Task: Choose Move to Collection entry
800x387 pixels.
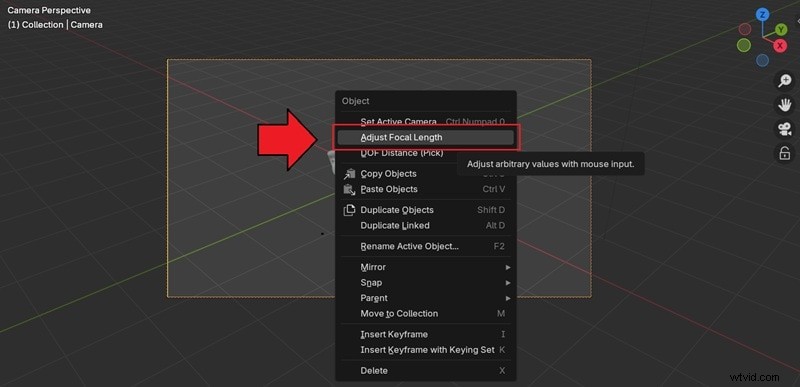Action: point(426,314)
